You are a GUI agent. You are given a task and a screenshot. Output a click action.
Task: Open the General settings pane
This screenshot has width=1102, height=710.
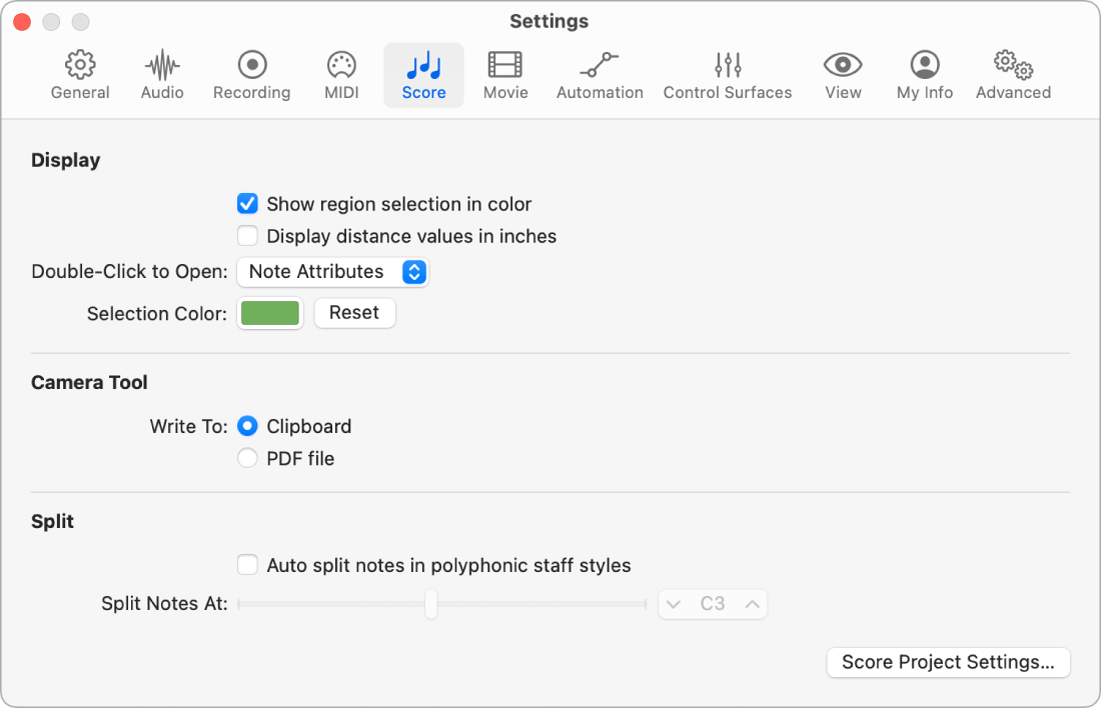pyautogui.click(x=80, y=74)
